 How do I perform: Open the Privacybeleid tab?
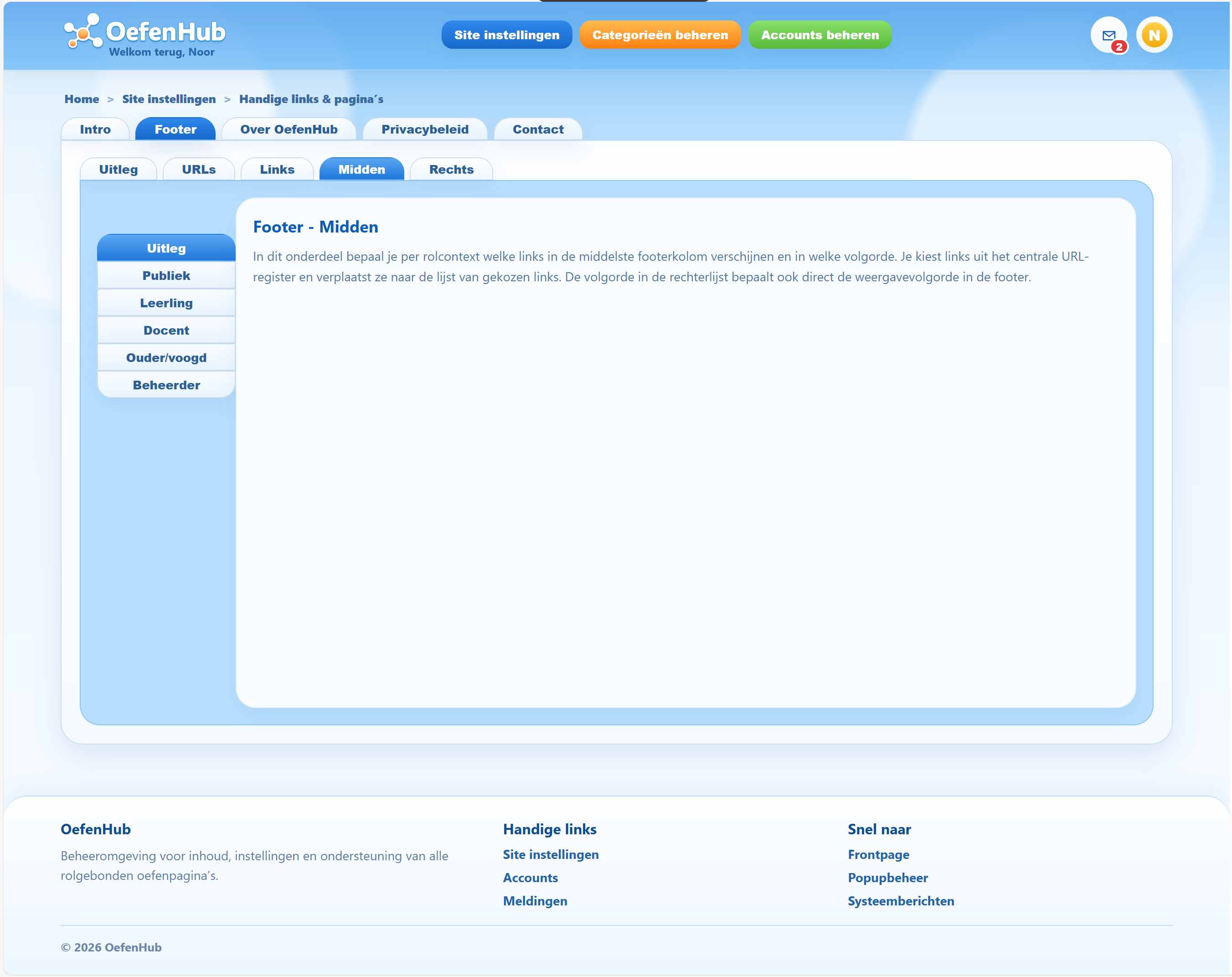(x=425, y=129)
